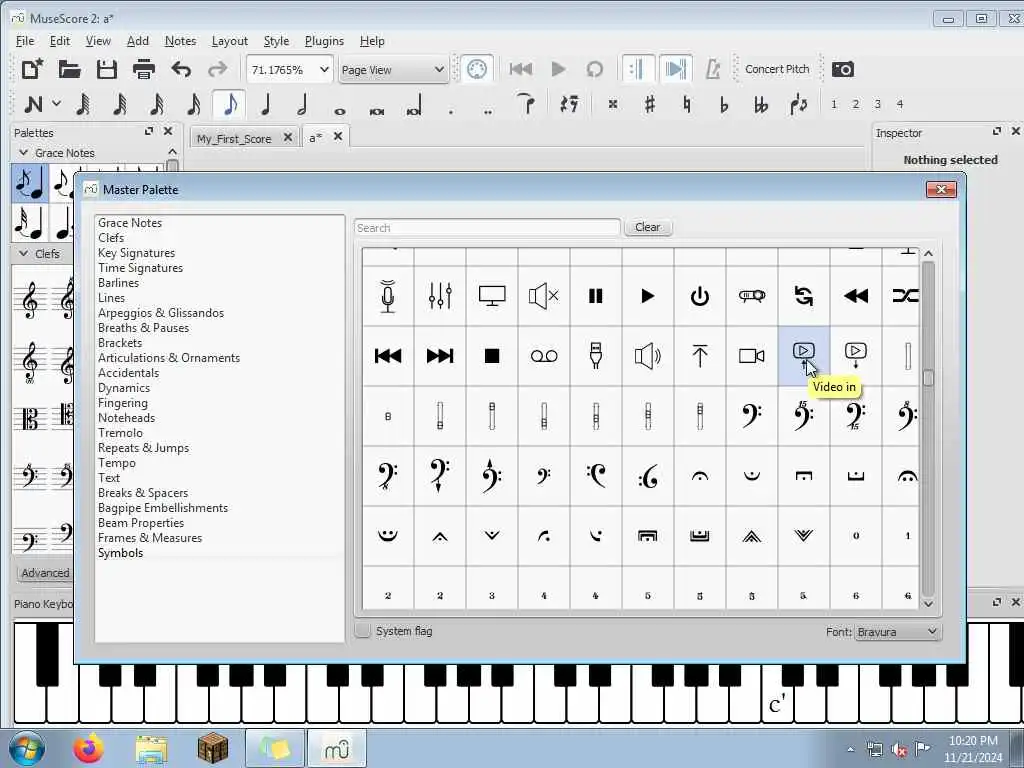This screenshot has height=768, width=1024.
Task: Select the mixer sliders symbol
Action: pos(440,296)
